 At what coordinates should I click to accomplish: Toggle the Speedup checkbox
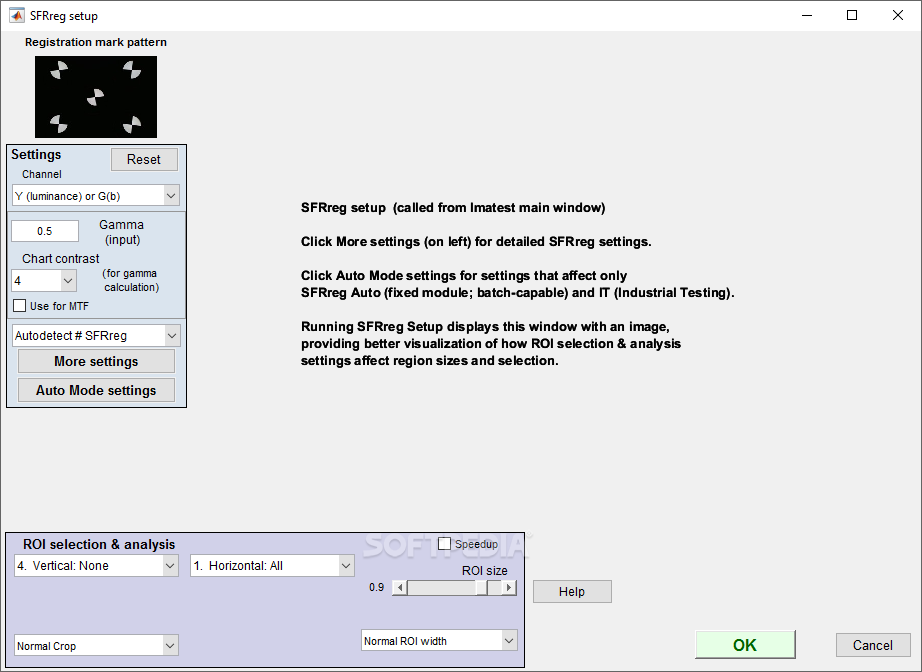(445, 544)
